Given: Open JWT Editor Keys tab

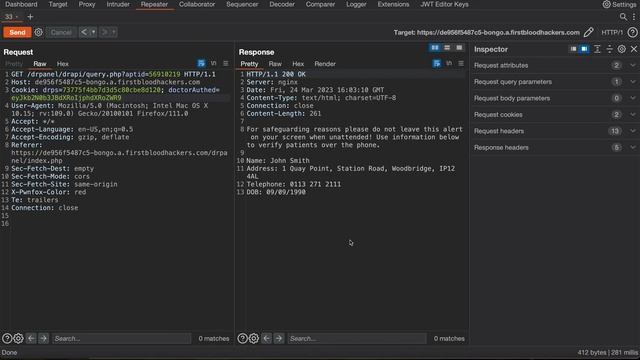Looking at the screenshot, I should (x=444, y=4).
